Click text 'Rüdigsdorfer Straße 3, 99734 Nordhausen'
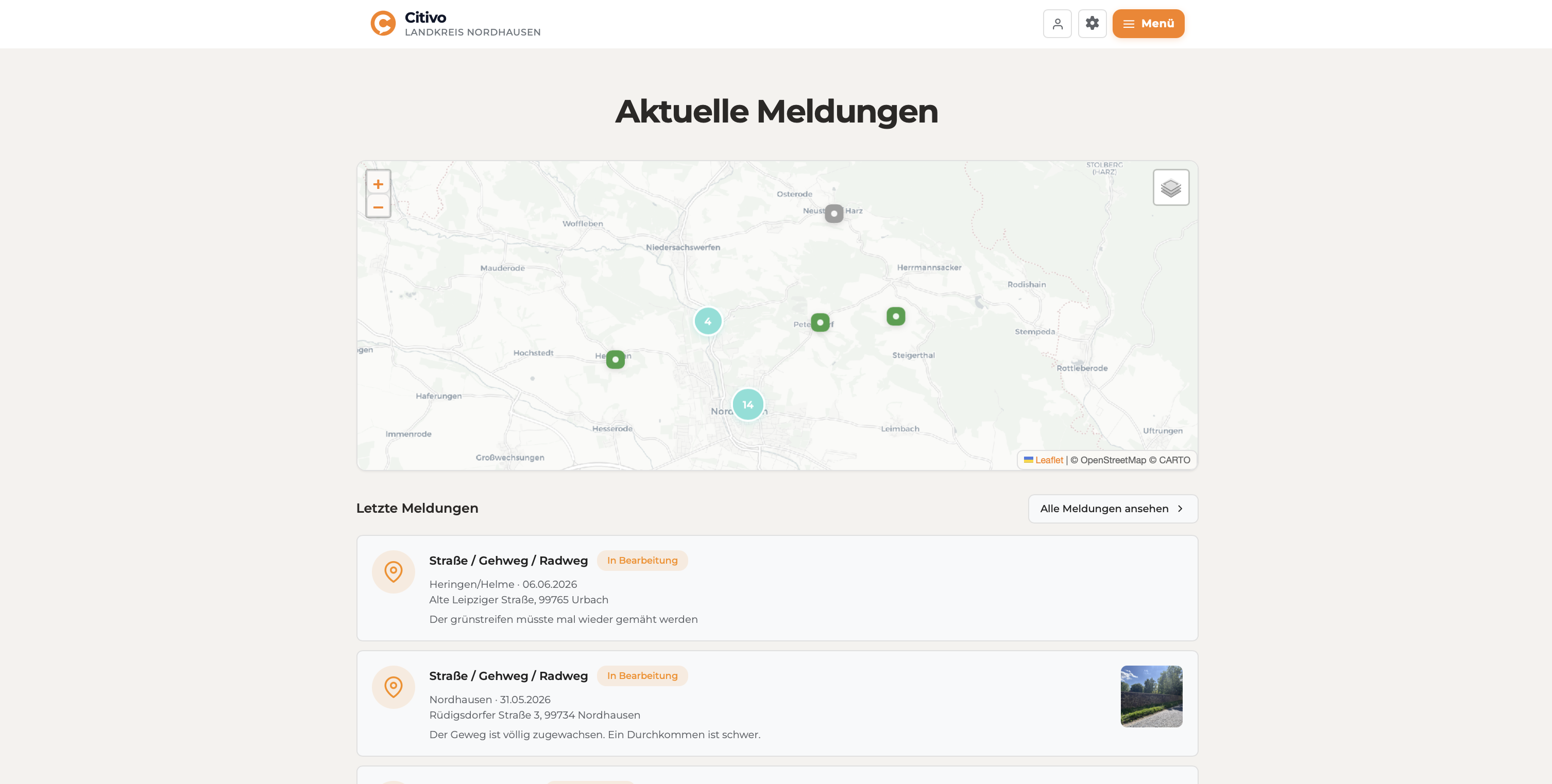Viewport: 1552px width, 784px height. pos(534,716)
